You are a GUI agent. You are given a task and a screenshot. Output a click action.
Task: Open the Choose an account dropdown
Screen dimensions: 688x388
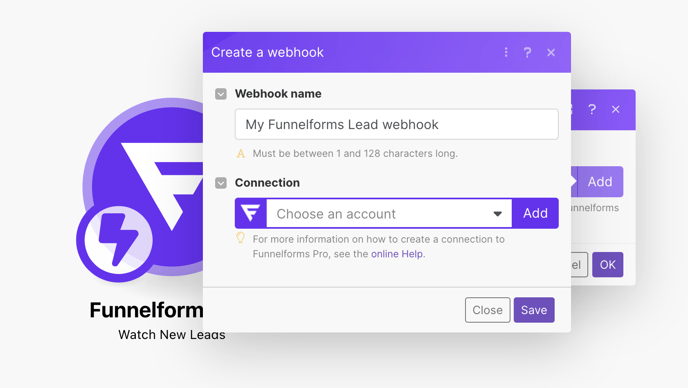[389, 214]
